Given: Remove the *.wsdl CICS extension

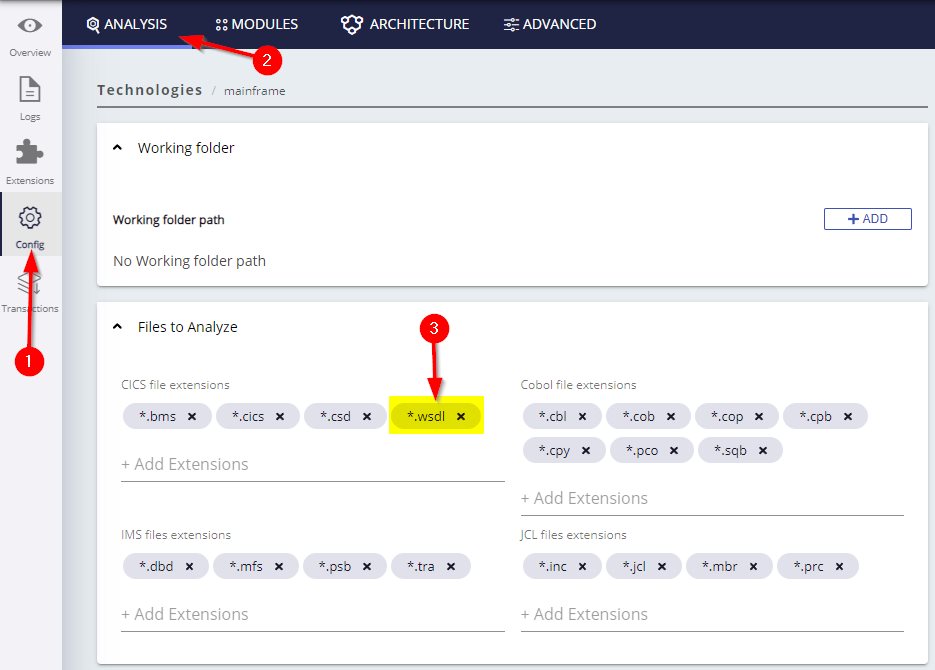Looking at the screenshot, I should coord(461,416).
